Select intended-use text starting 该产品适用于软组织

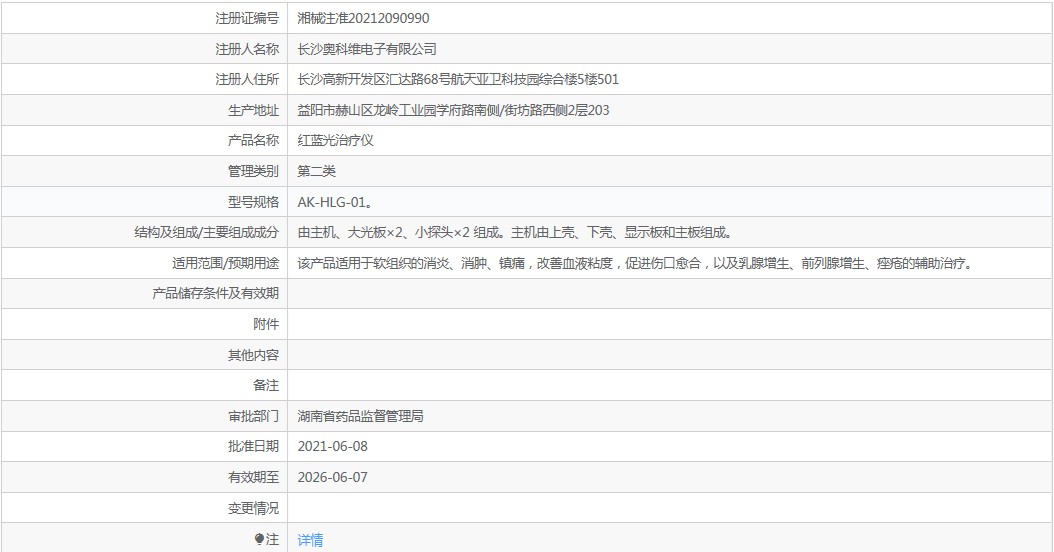point(636,263)
